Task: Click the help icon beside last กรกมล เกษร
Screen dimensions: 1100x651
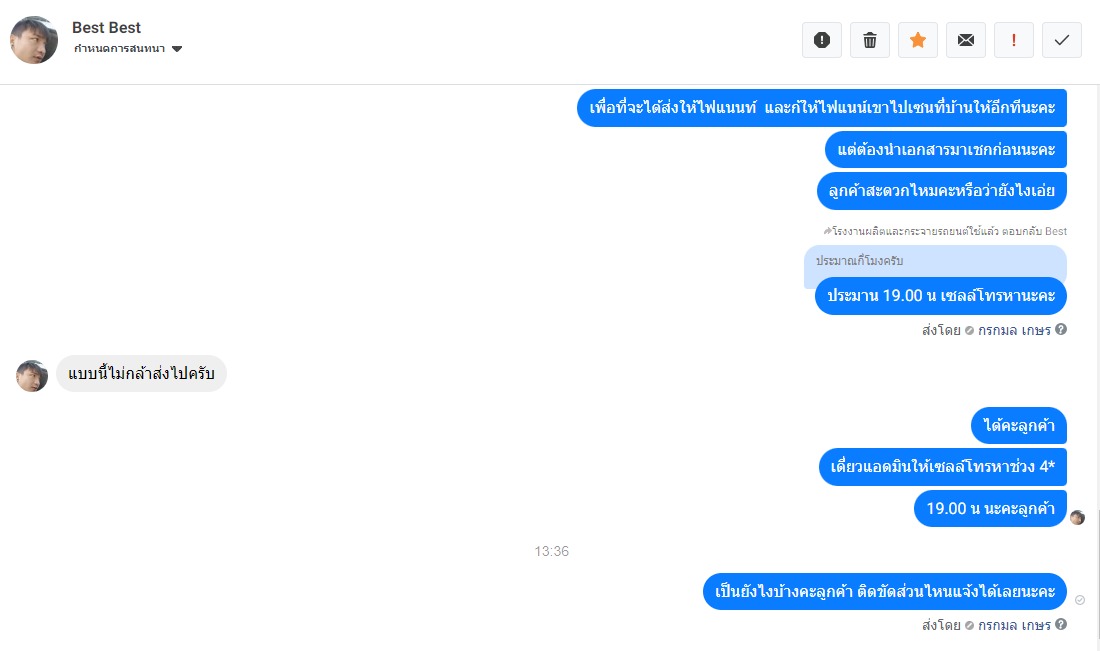Action: pyautogui.click(x=1061, y=624)
